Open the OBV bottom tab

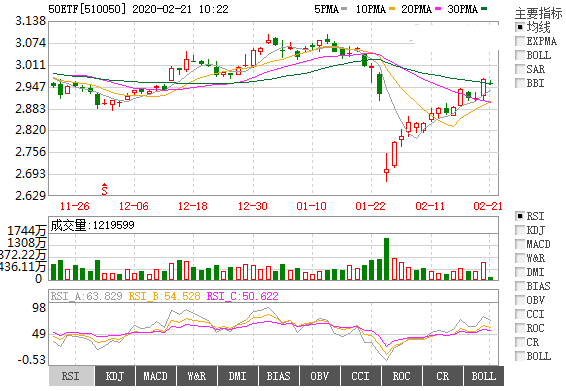320,376
